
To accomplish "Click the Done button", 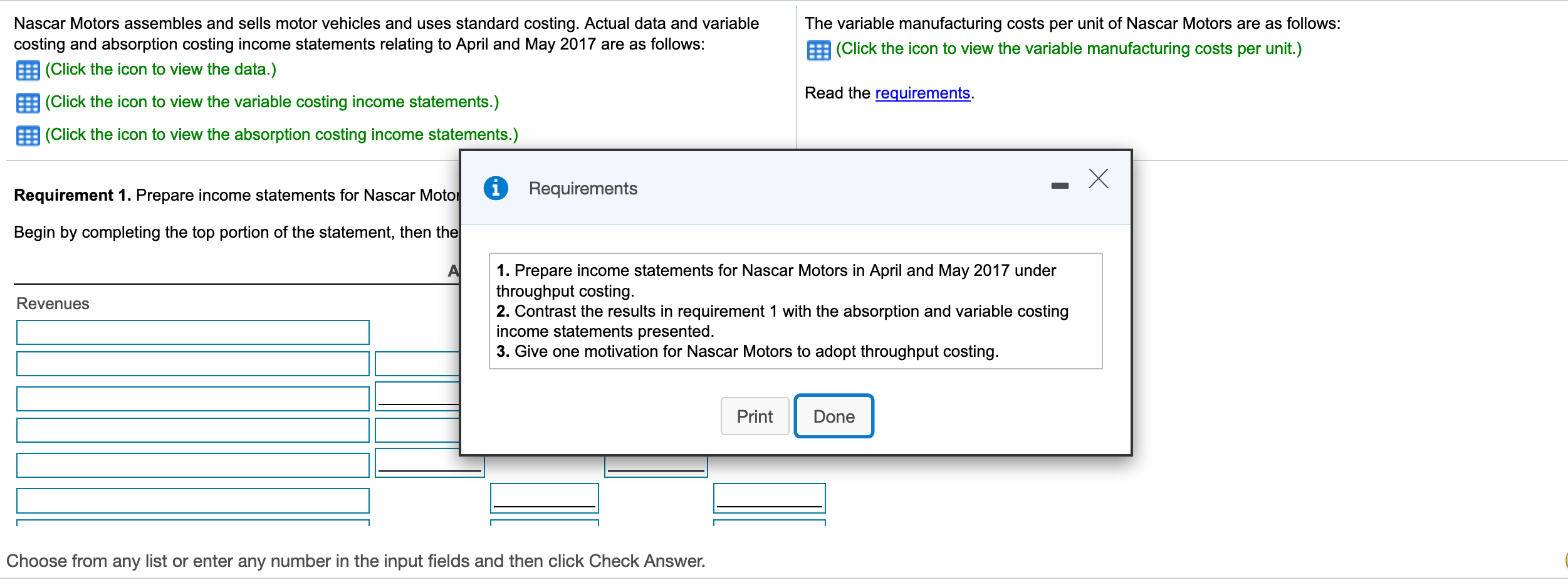I will pyautogui.click(x=834, y=416).
